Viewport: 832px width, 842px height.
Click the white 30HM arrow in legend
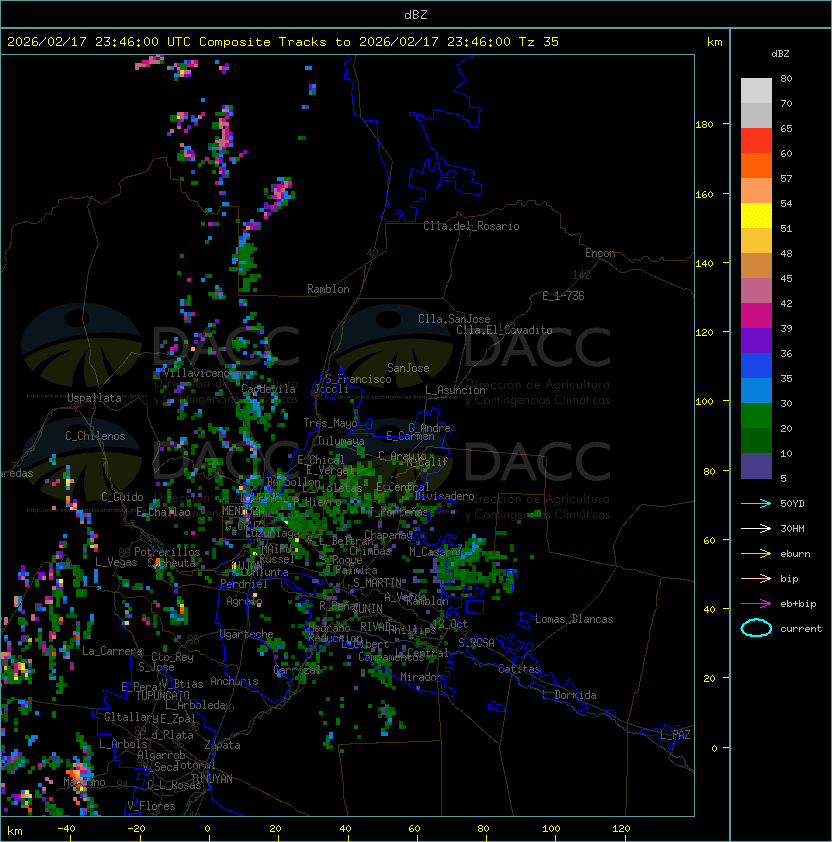tap(756, 528)
